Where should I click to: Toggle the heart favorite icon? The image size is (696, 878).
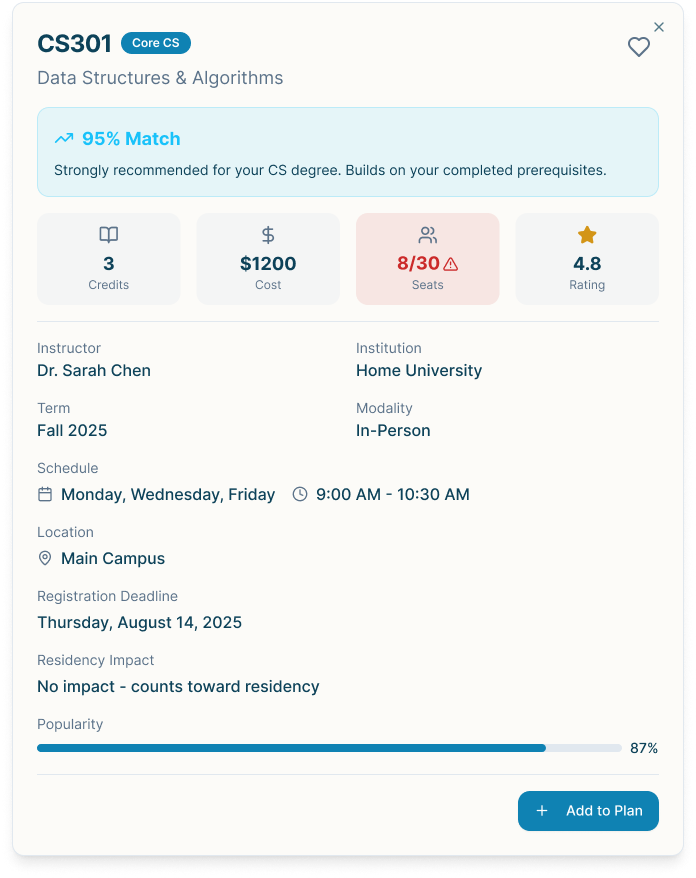[638, 47]
